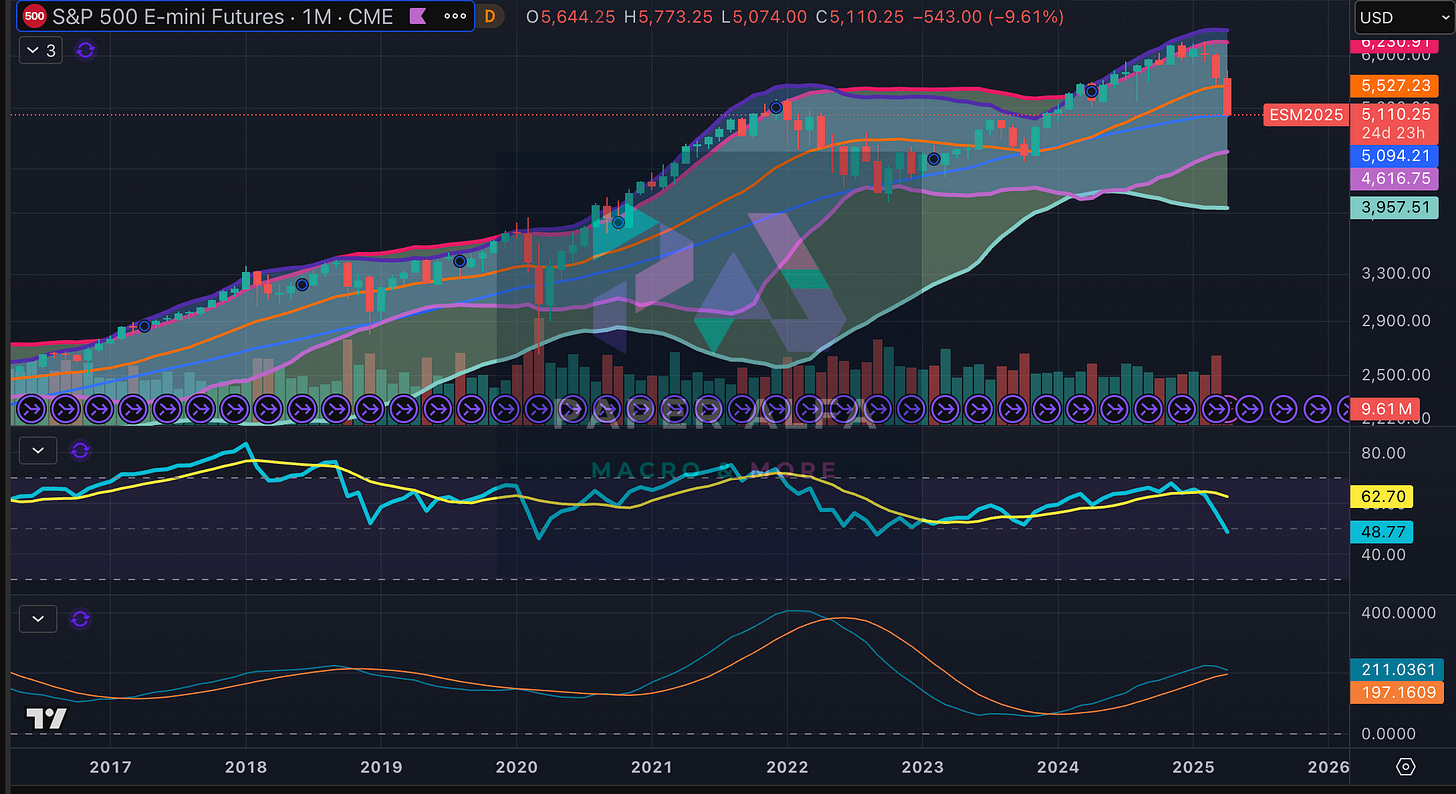1456x794 pixels.
Task: Click the blue 5,094.21 price label
Action: [x=1393, y=156]
